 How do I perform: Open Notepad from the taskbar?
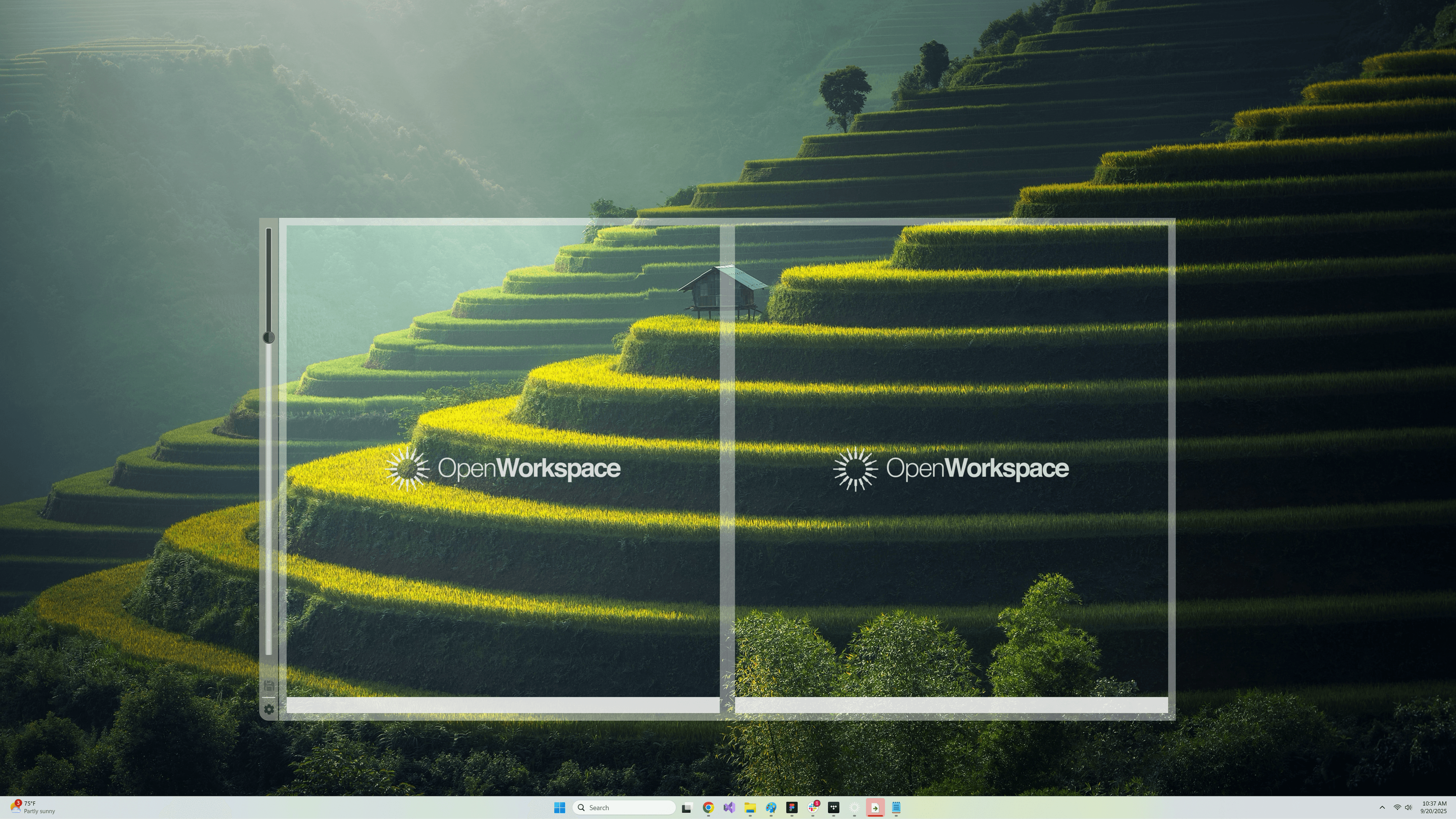(x=896, y=808)
